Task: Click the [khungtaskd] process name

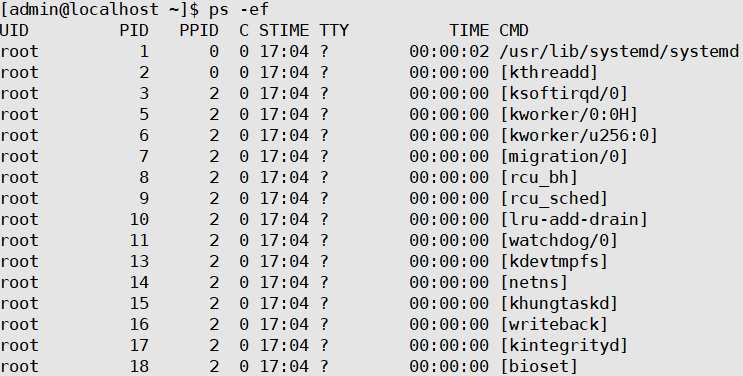Action: pos(559,303)
